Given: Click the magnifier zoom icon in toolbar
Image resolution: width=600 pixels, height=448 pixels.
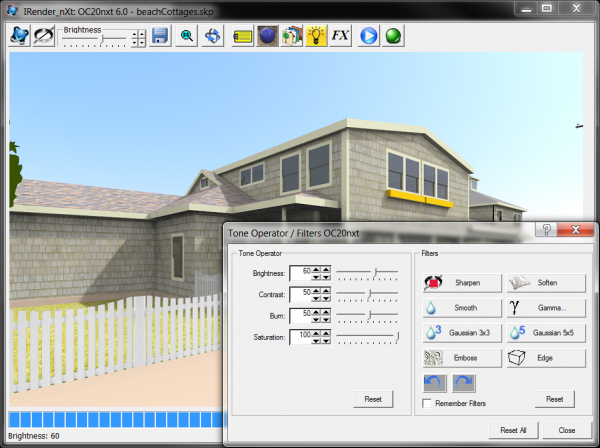Looking at the screenshot, I should pyautogui.click(x=187, y=36).
